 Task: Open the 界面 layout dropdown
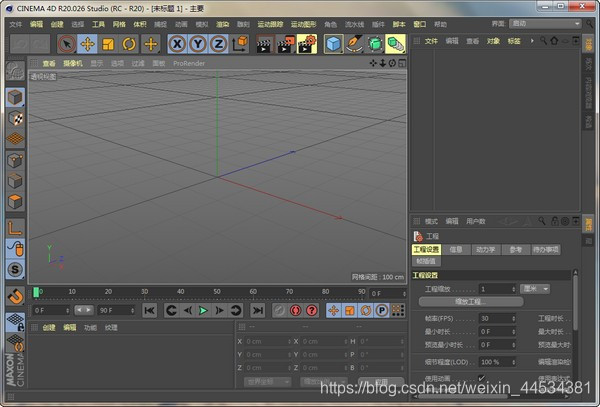click(545, 24)
